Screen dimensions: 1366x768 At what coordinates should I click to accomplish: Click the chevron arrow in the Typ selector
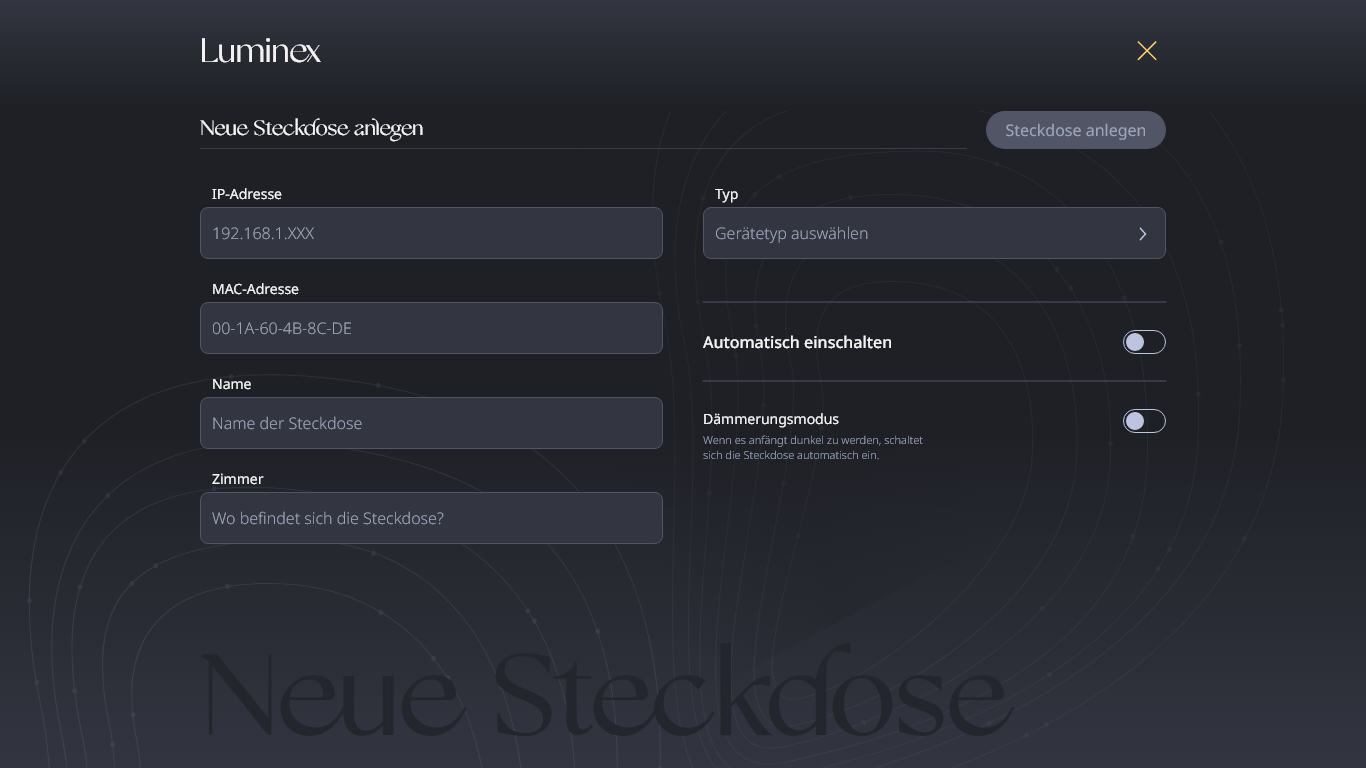pos(1142,233)
